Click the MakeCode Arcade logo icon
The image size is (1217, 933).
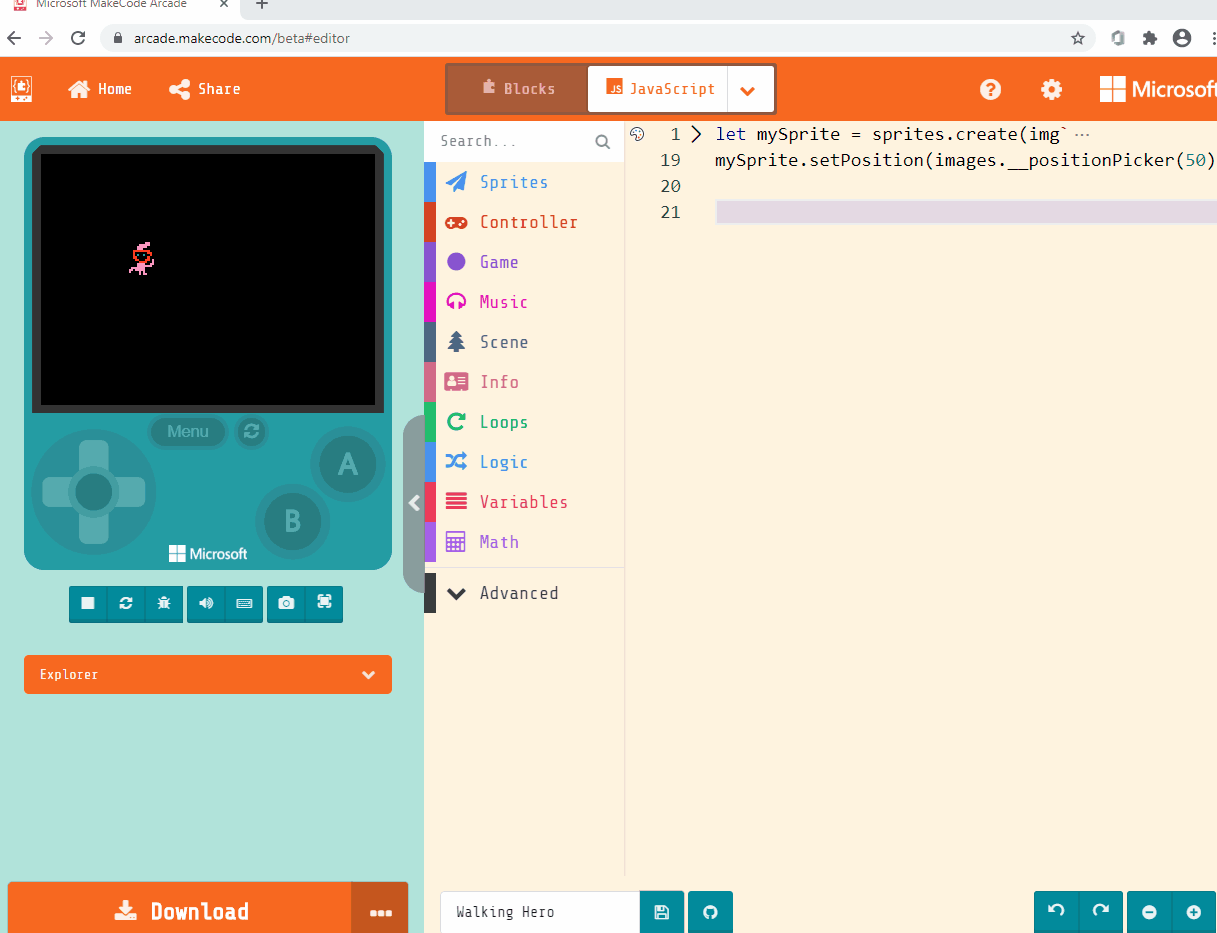coord(21,89)
